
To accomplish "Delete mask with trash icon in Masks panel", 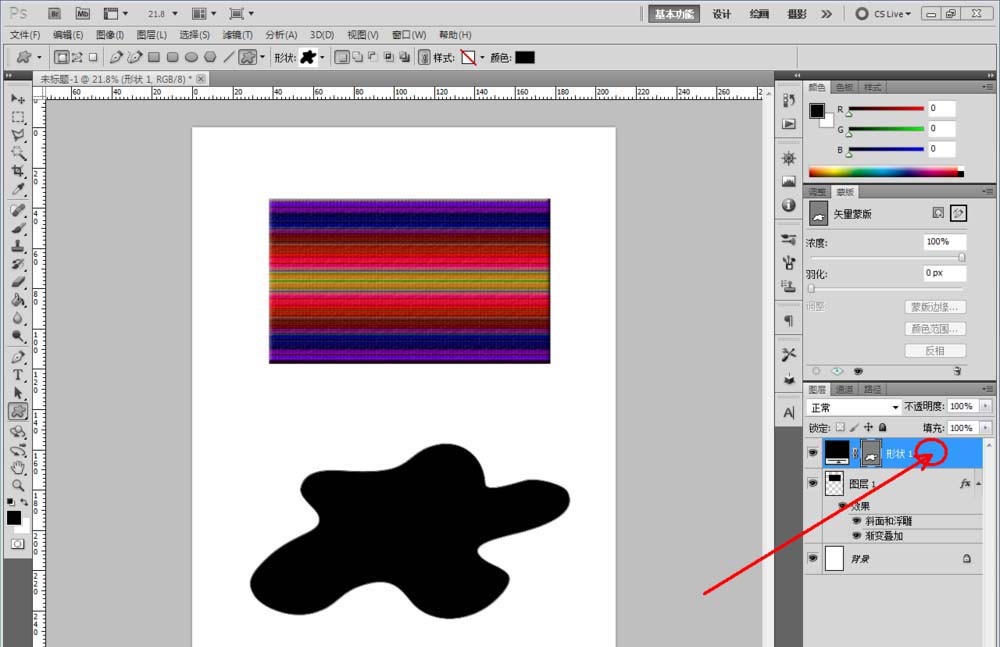I will tap(957, 371).
